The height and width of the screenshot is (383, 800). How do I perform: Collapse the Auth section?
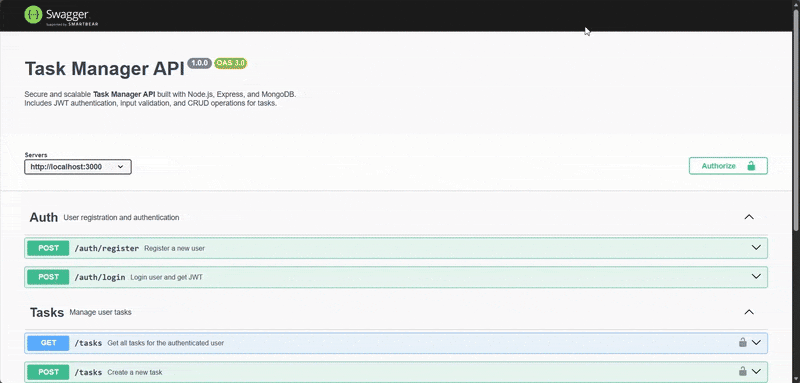(748, 217)
